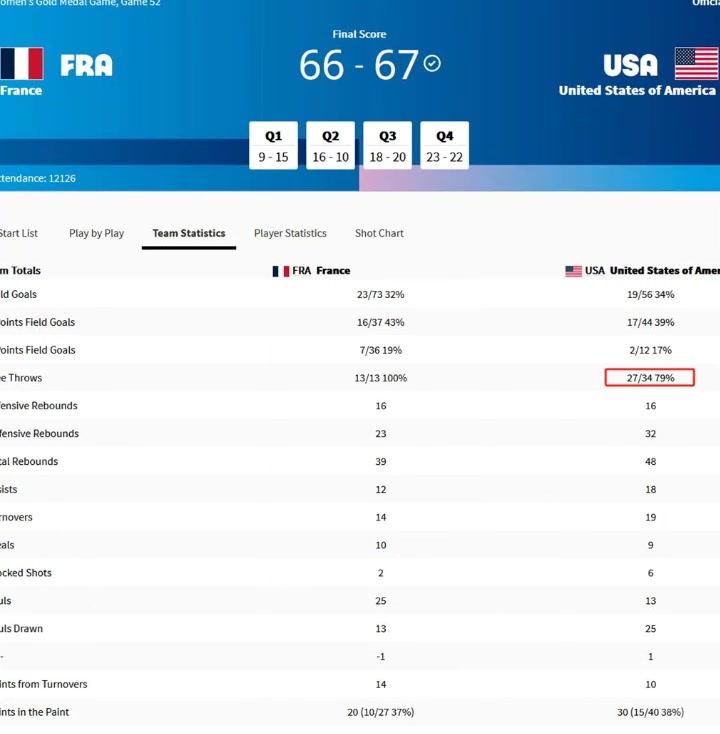Open the Shot Chart tab
This screenshot has height=734, width=720.
click(379, 233)
